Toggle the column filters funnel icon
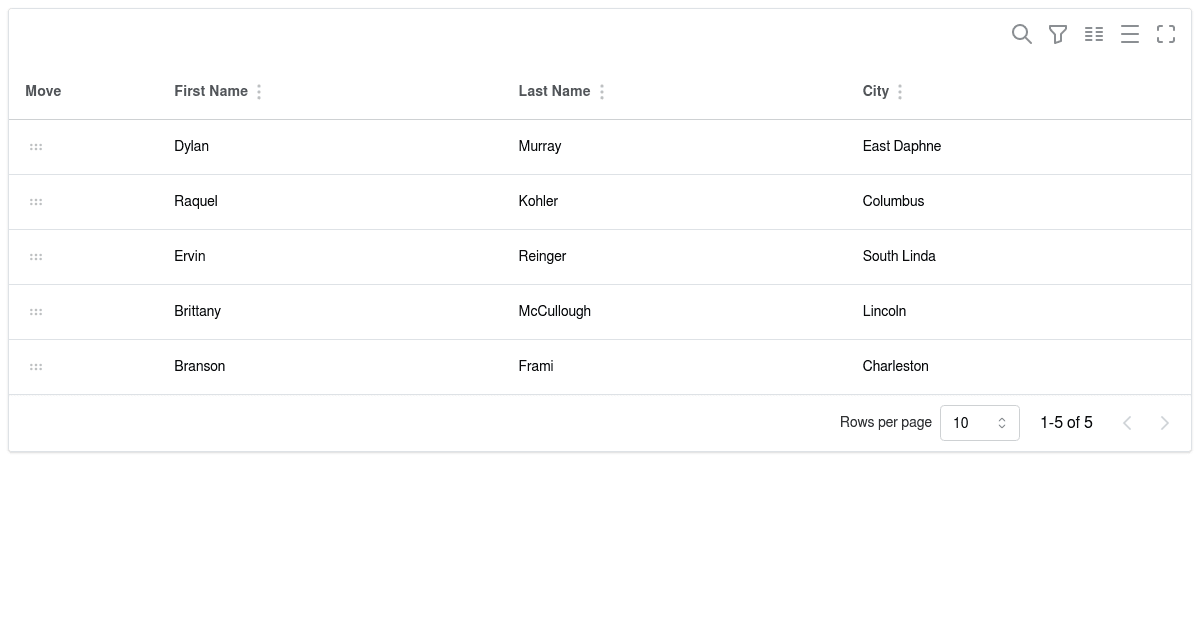 (x=1058, y=34)
